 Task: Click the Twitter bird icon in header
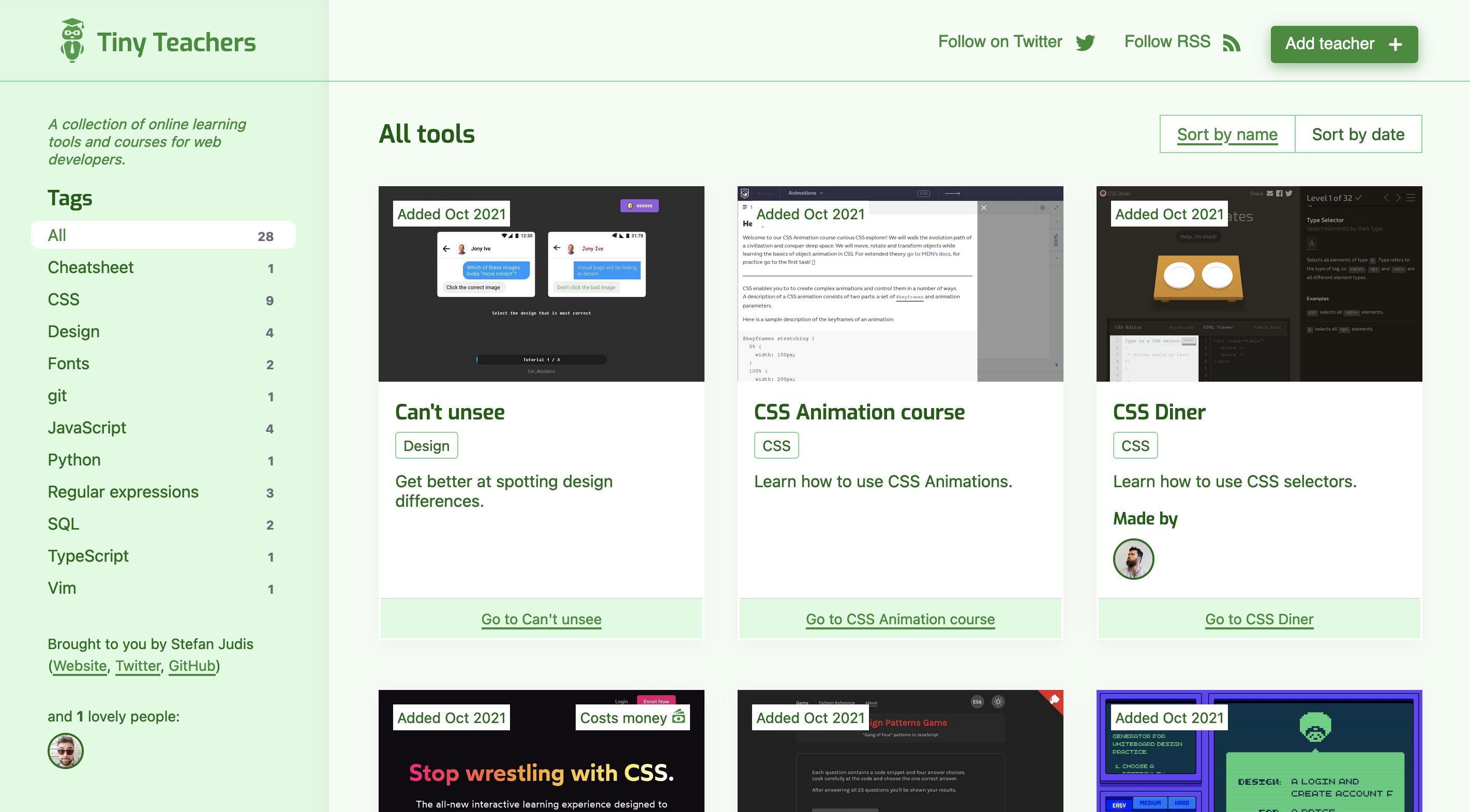(1085, 43)
